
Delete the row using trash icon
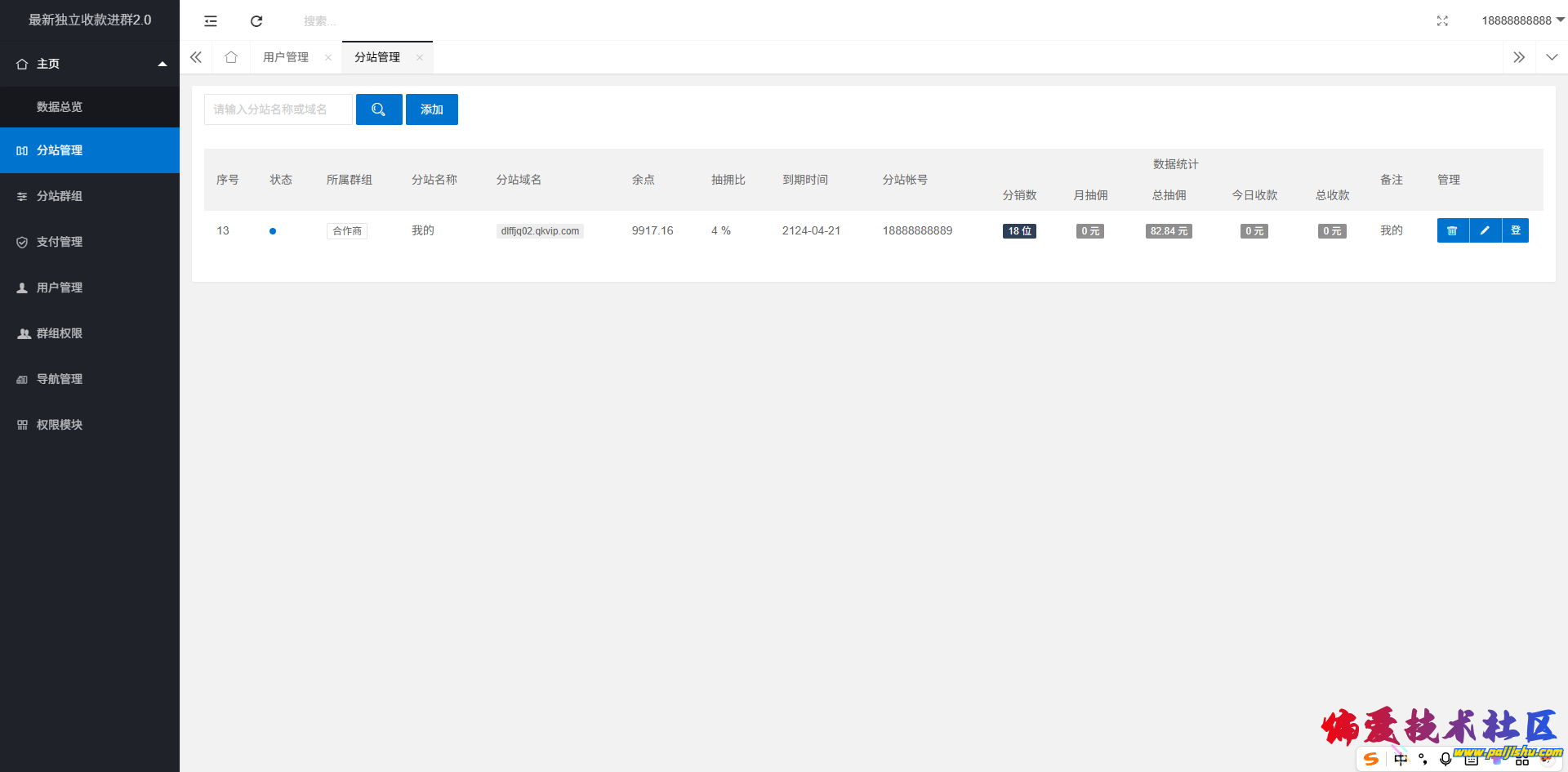click(x=1453, y=230)
